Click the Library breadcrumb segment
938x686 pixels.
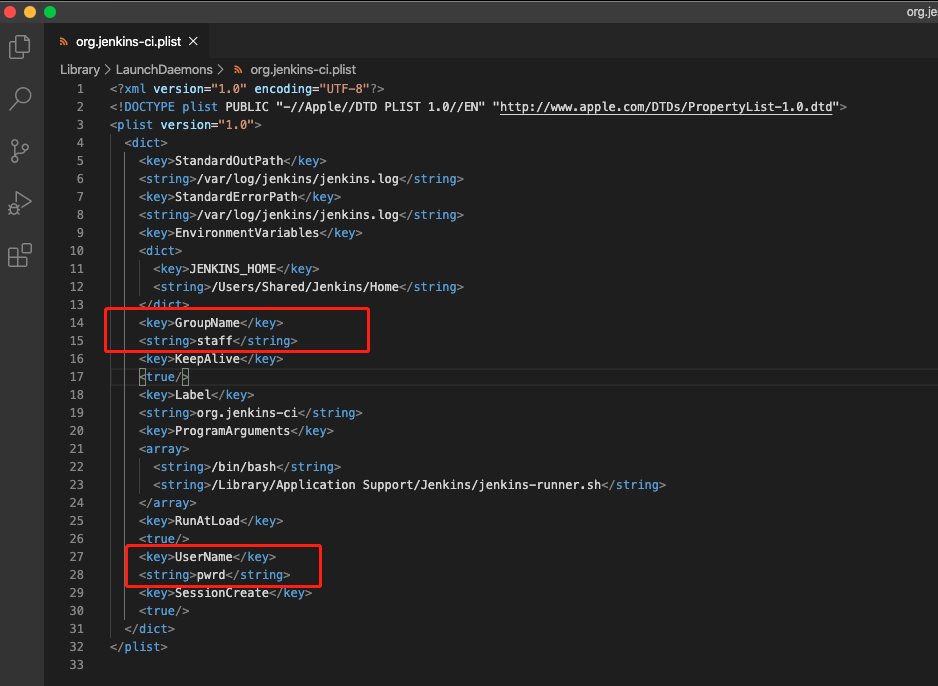80,70
